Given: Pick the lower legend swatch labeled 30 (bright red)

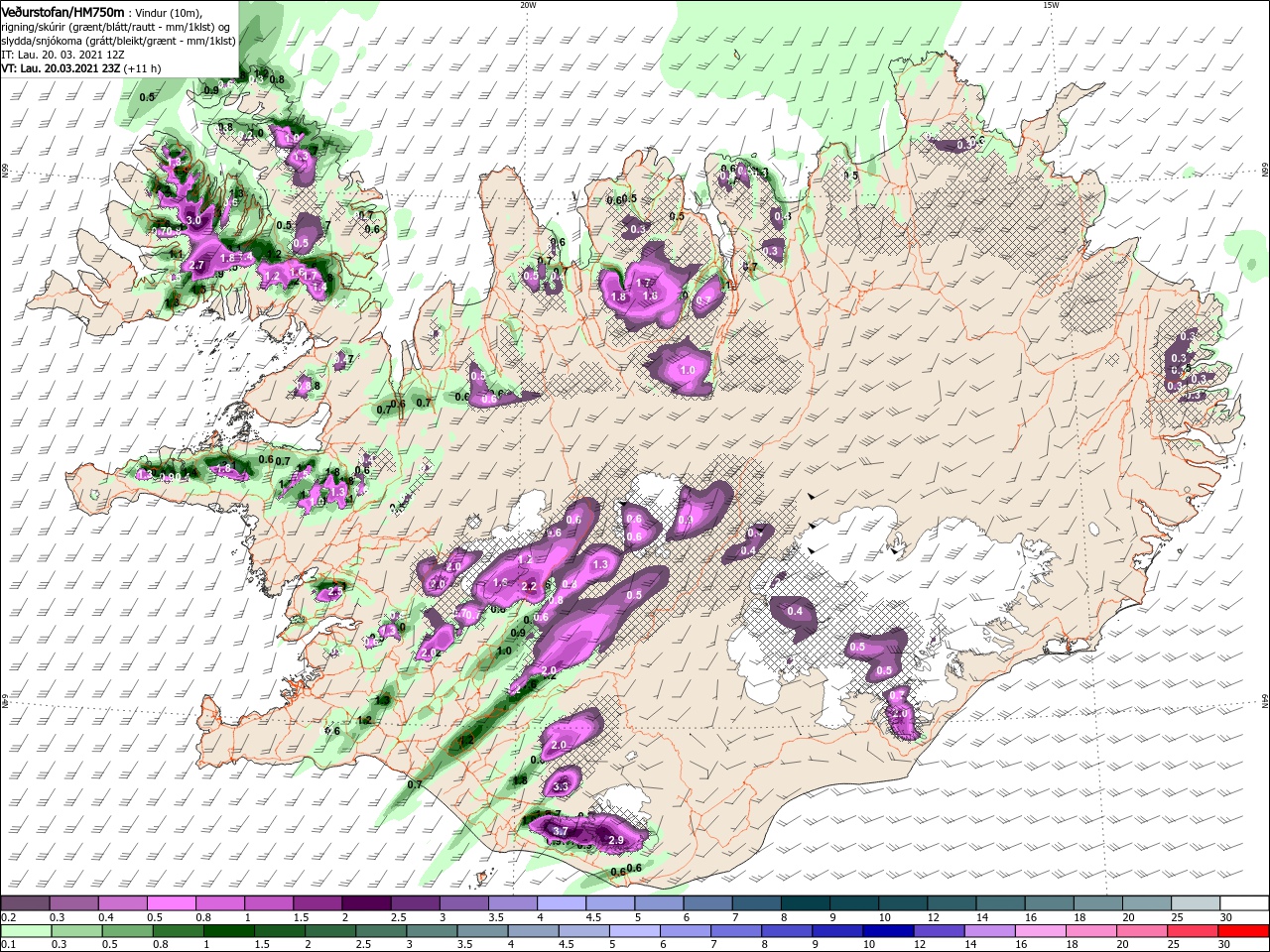Looking at the screenshot, I should click(1244, 931).
